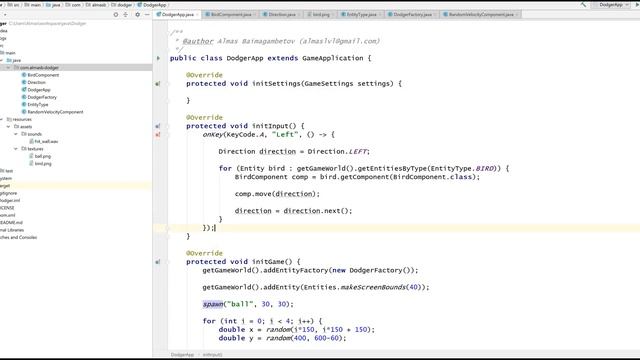Click the 'dodger' breadcrumb in navigation bar
Image resolution: width=640 pixels, height=360 pixels.
click(122, 5)
